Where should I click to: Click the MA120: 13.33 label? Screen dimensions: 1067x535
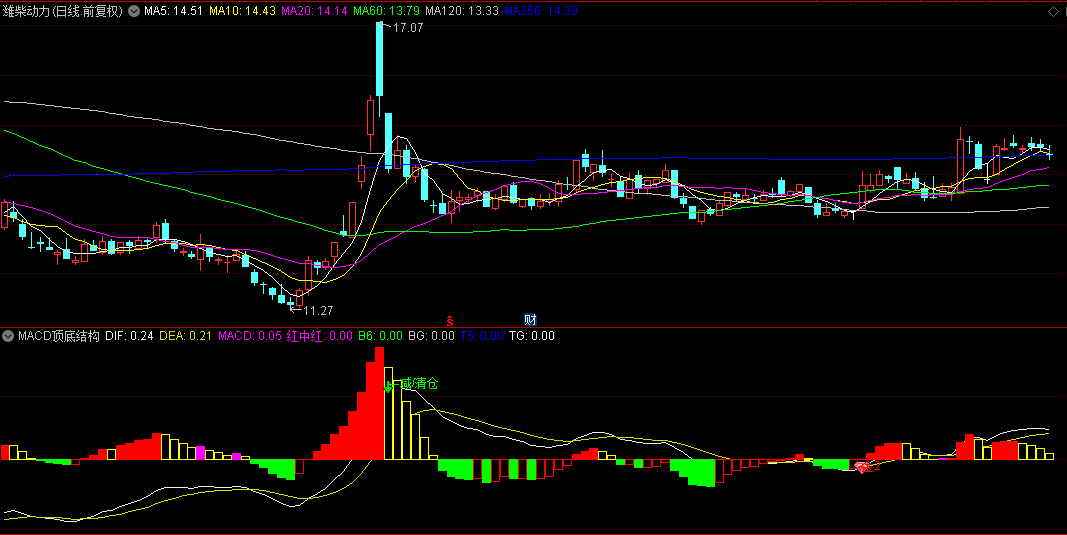pyautogui.click(x=462, y=11)
